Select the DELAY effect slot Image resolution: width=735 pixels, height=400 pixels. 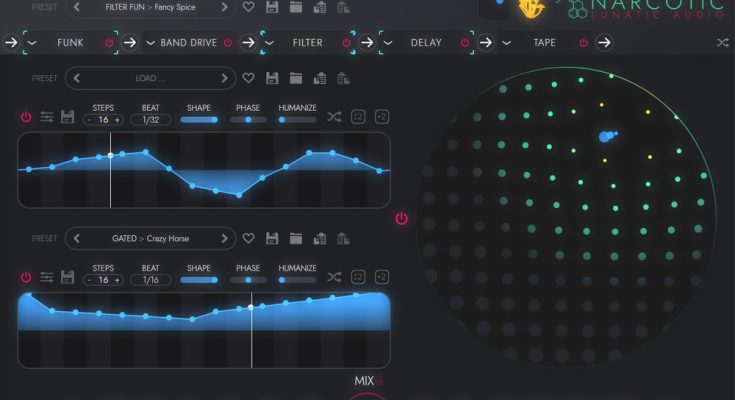pyautogui.click(x=426, y=43)
